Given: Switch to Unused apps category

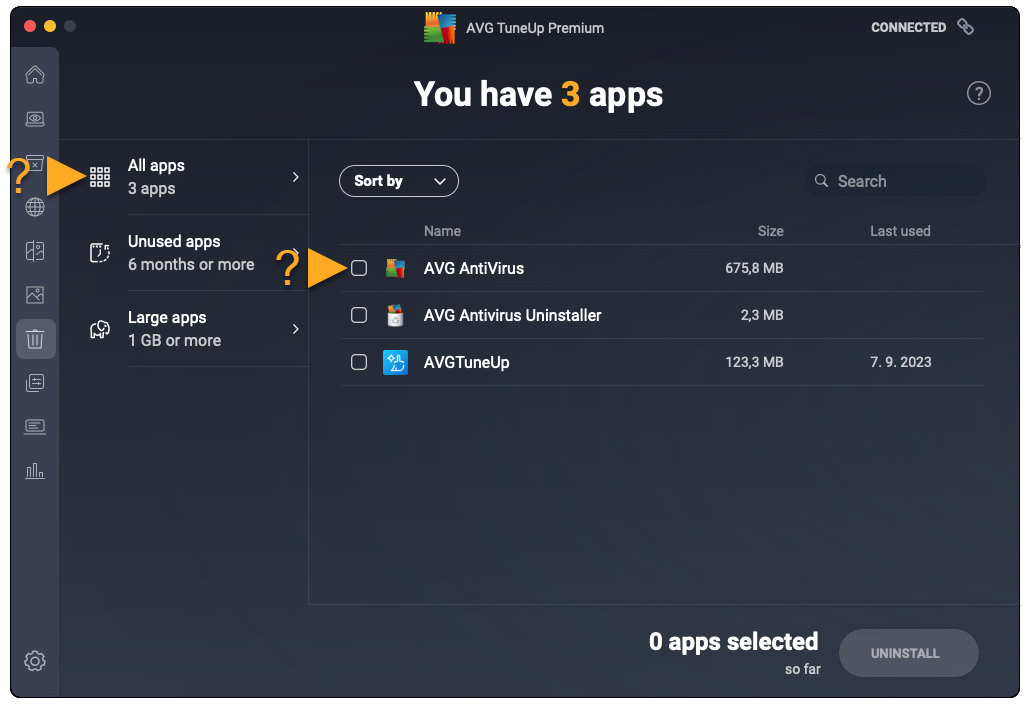Looking at the screenshot, I should [x=190, y=253].
